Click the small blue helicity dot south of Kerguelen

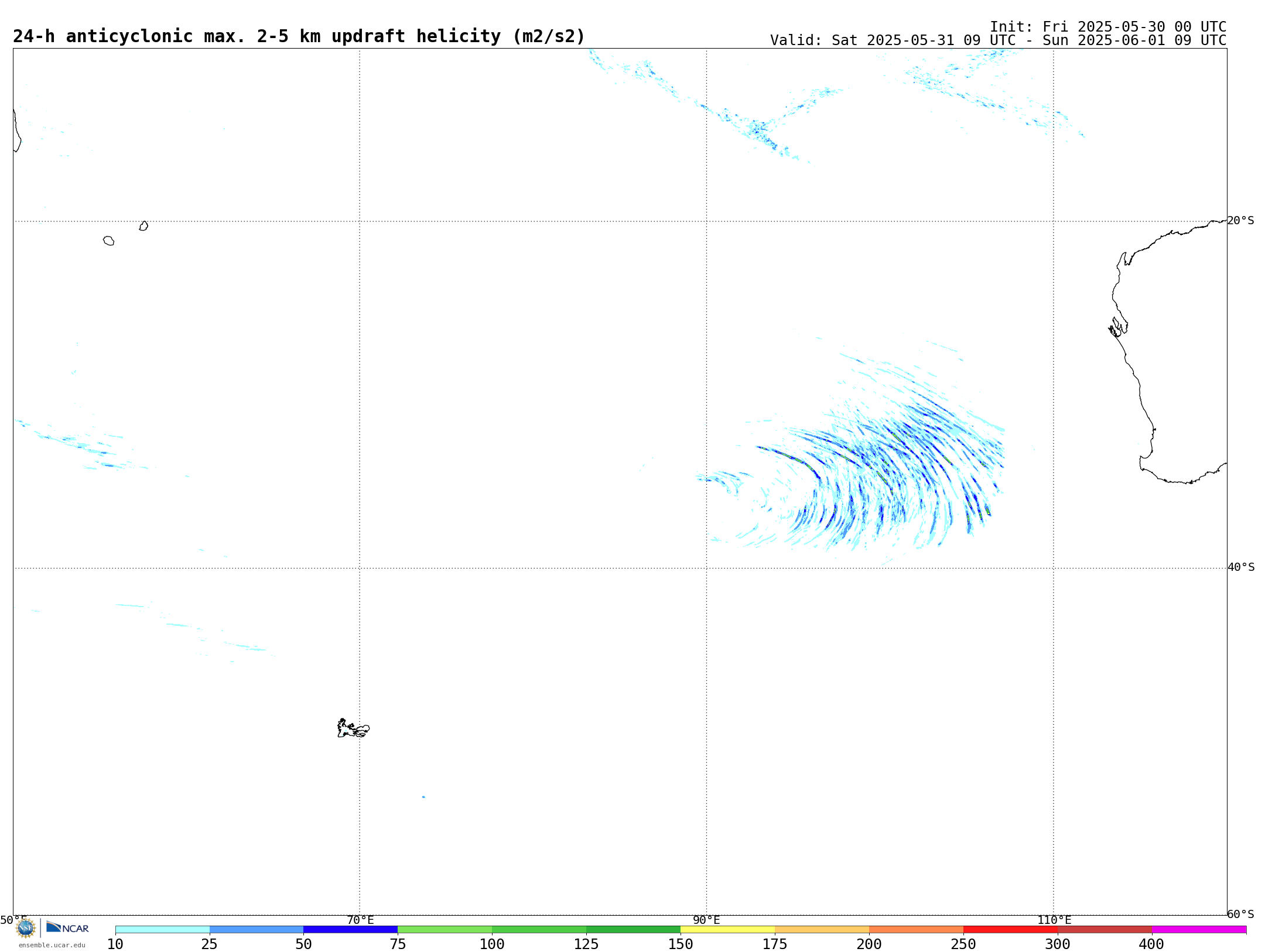point(423,797)
